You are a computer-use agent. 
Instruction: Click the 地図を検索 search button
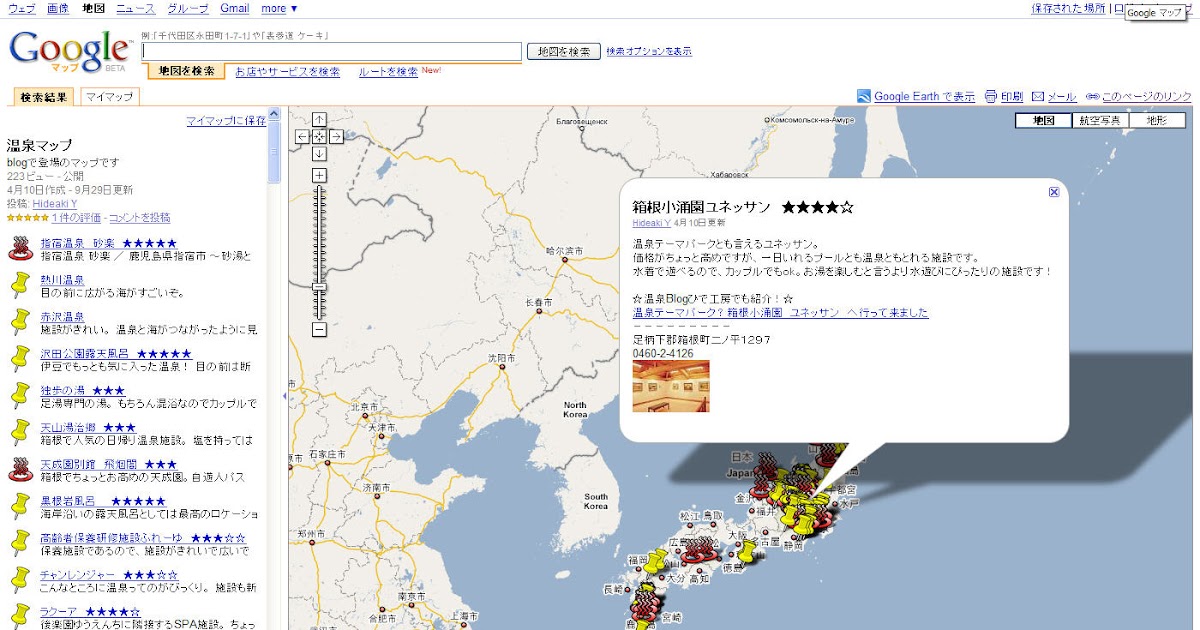click(564, 51)
